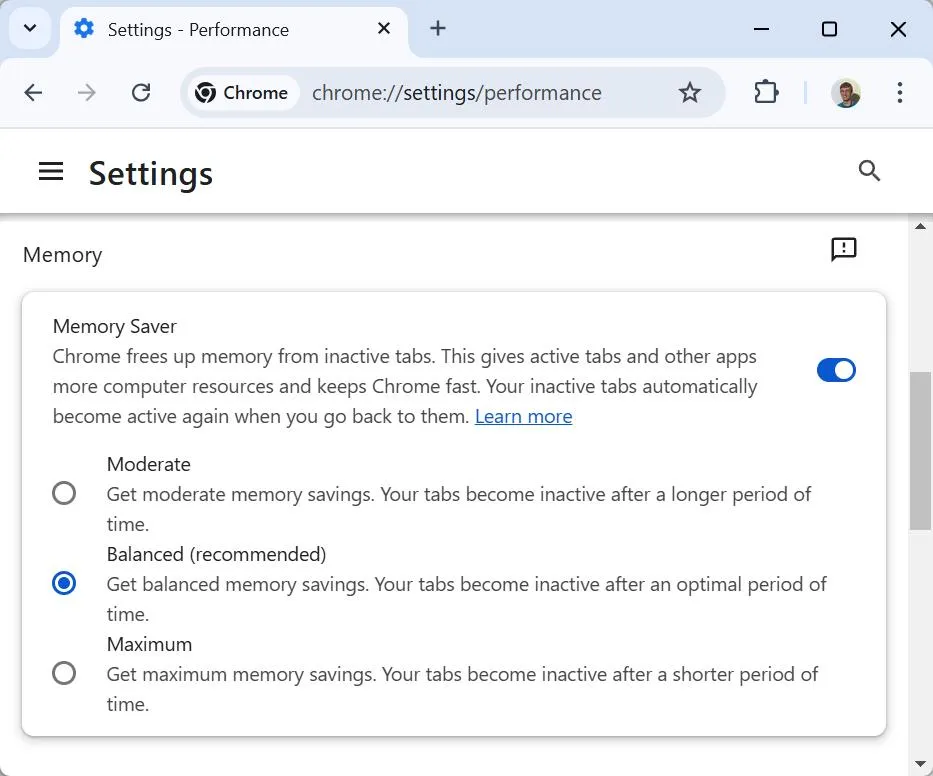This screenshot has width=933, height=776.
Task: Search settings with the magnifier icon
Action: [x=869, y=171]
